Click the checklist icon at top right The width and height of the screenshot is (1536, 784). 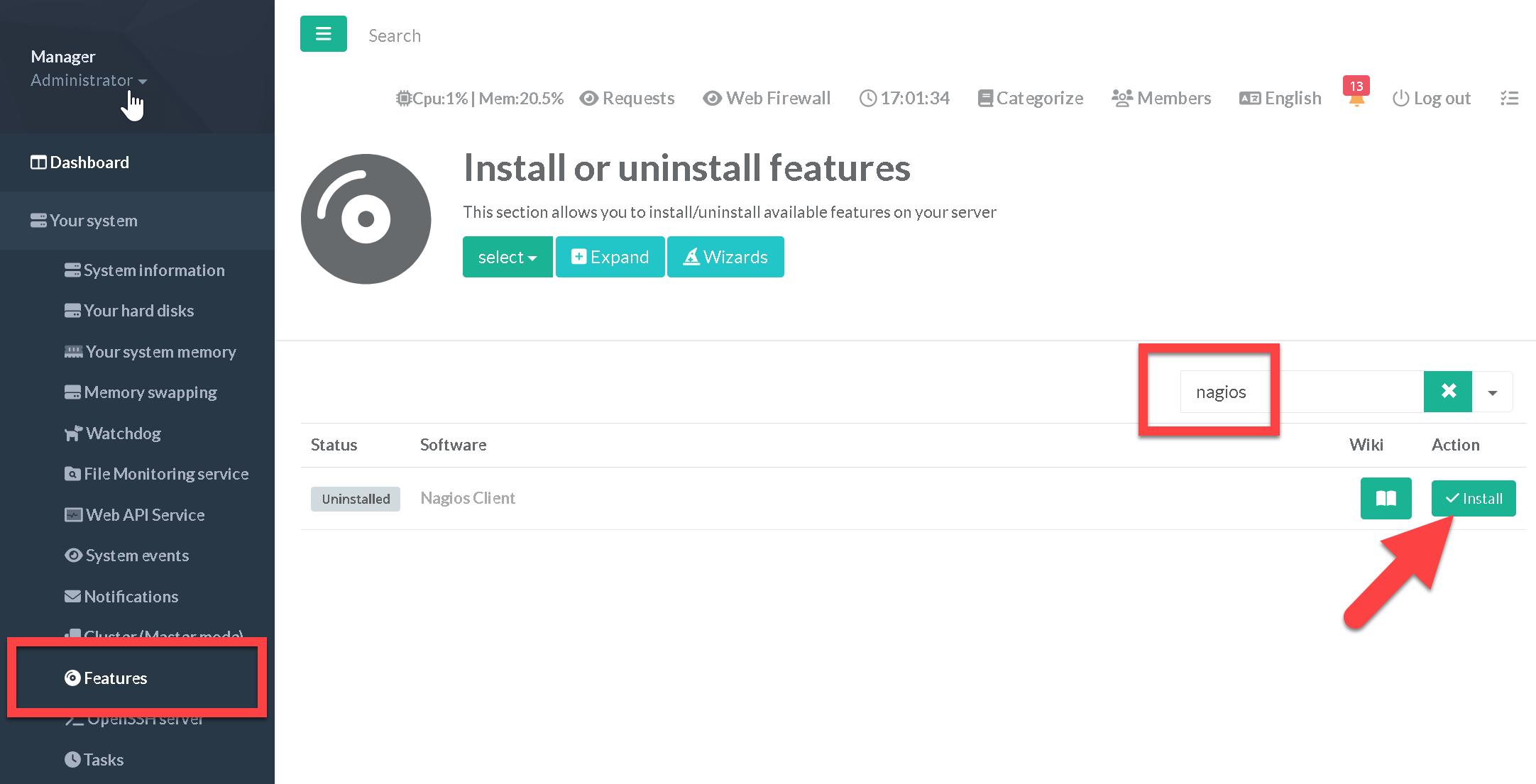[x=1509, y=98]
